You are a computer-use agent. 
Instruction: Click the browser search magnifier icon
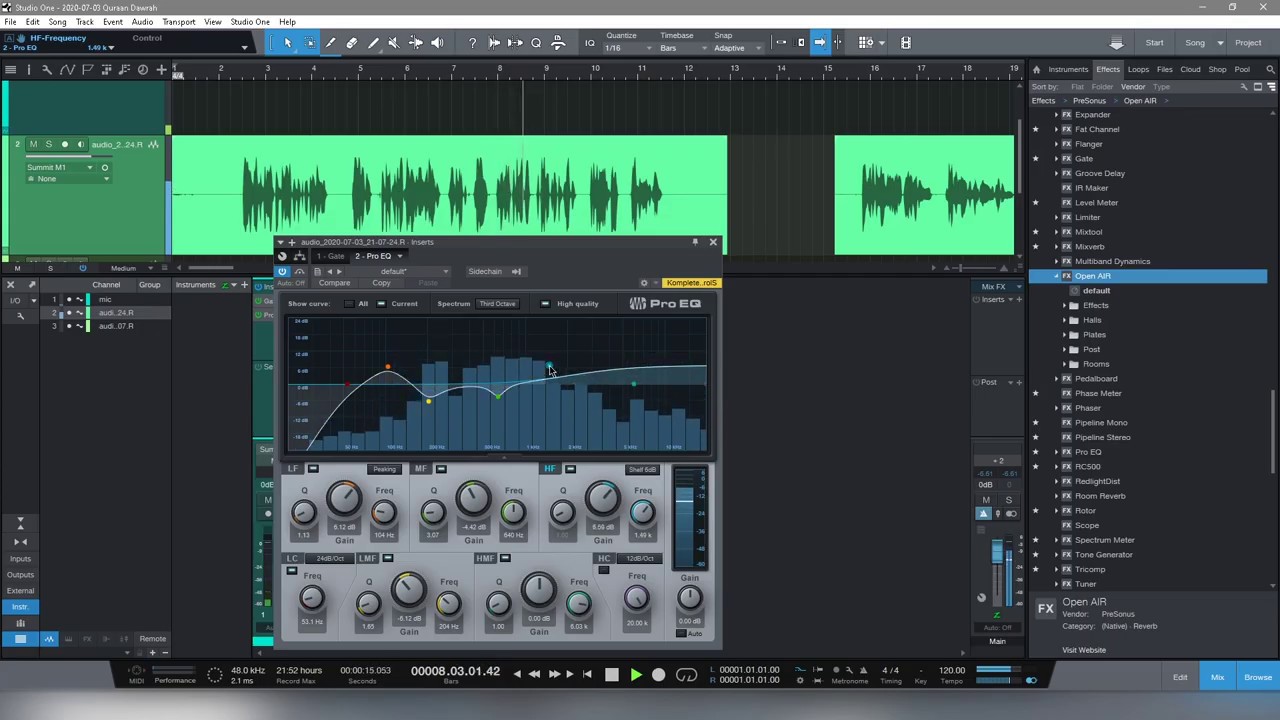click(x=1271, y=69)
